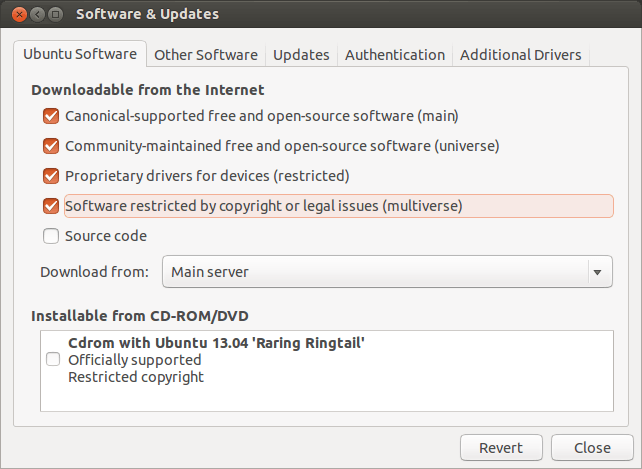Image resolution: width=642 pixels, height=469 pixels.
Task: Open the Download from server dropdown
Action: tap(386, 271)
